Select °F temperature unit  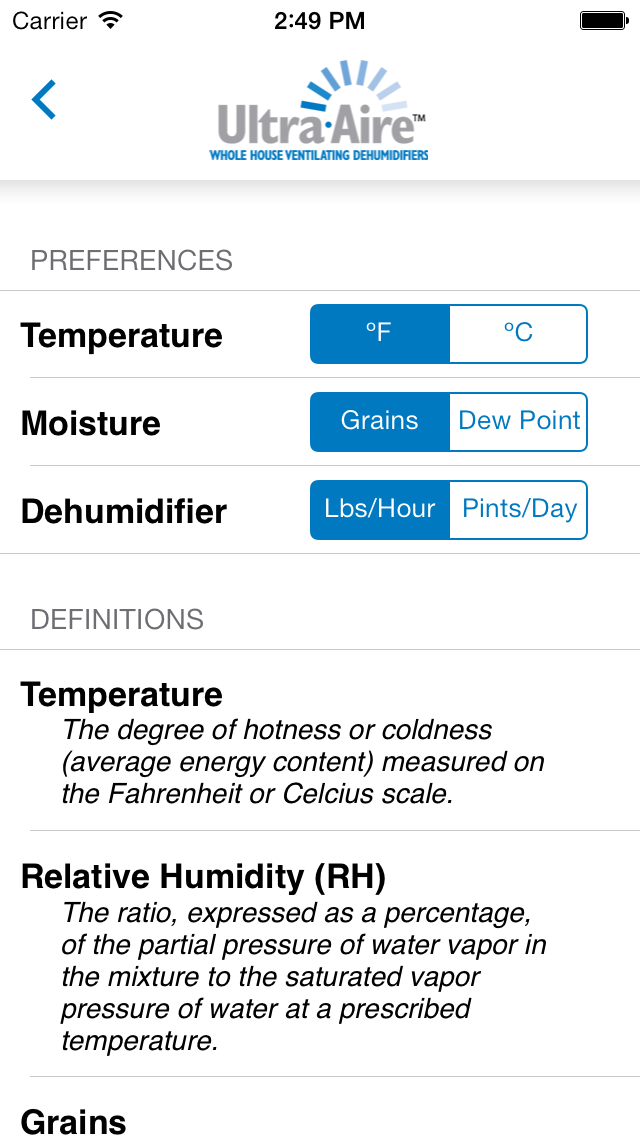pos(380,334)
